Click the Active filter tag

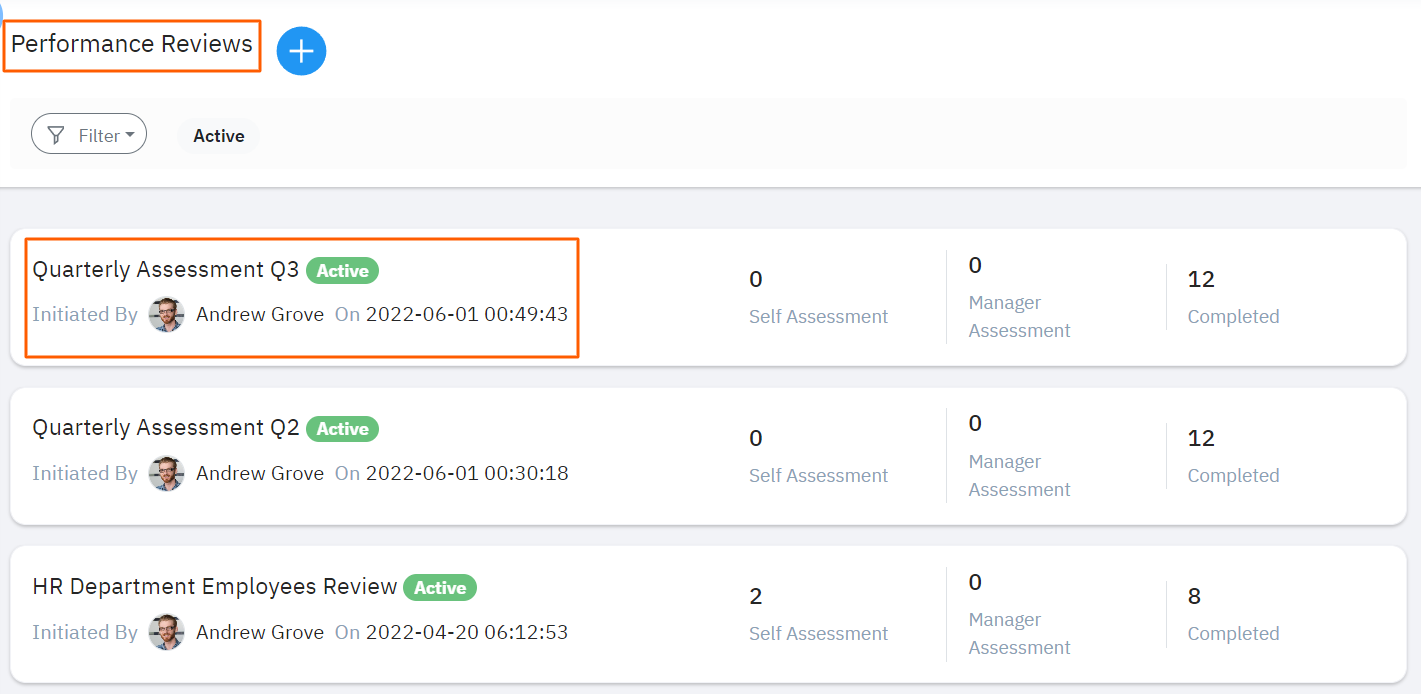pyautogui.click(x=219, y=136)
